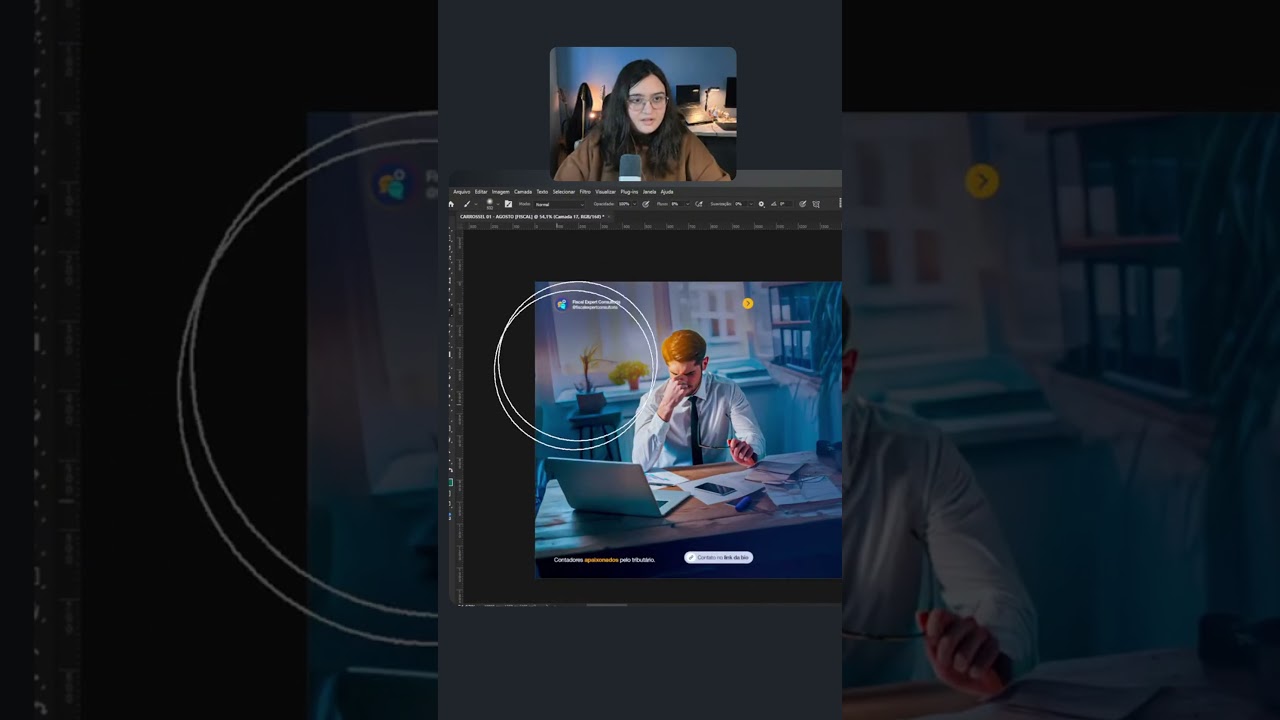
Task: Expand the Opacidade slider arrow
Action: click(635, 204)
